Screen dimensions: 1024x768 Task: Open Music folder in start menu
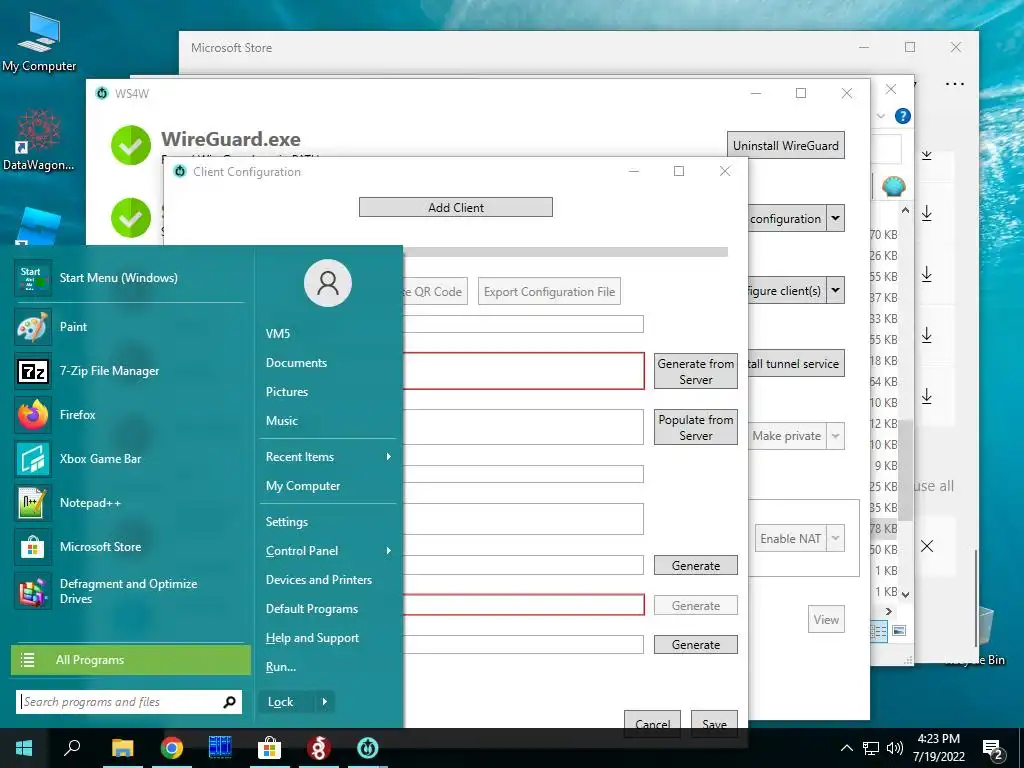point(281,421)
